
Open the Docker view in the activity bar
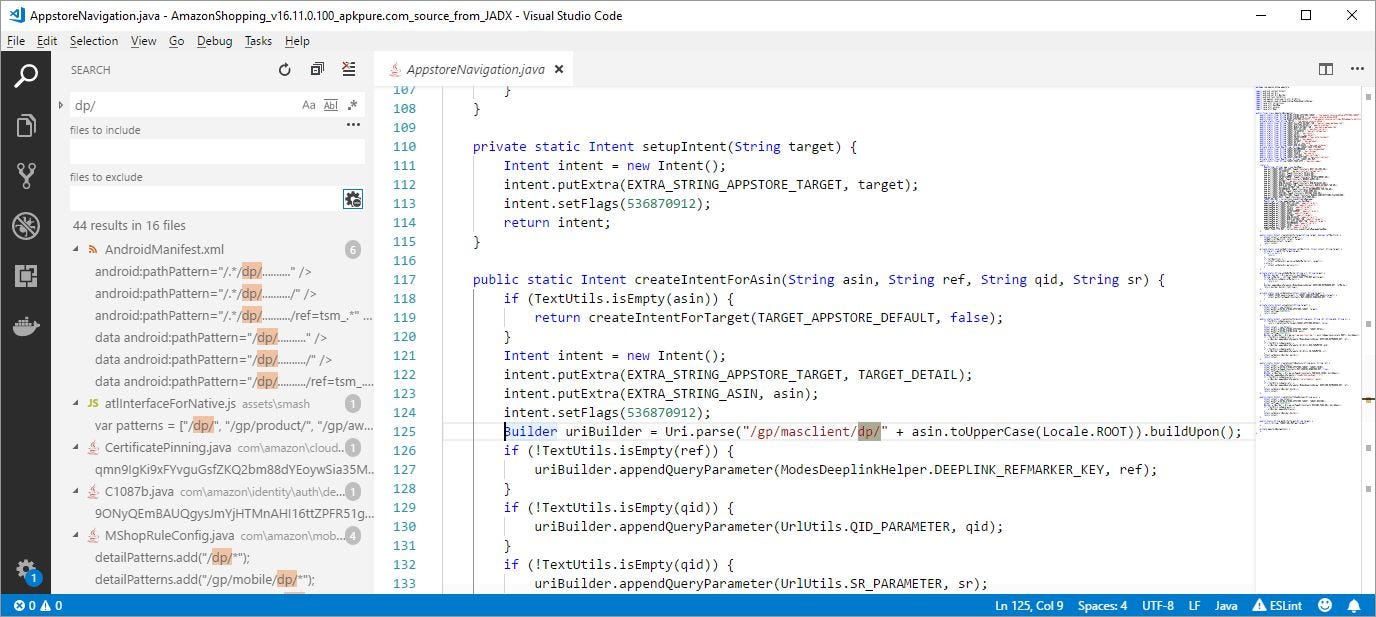(26, 326)
